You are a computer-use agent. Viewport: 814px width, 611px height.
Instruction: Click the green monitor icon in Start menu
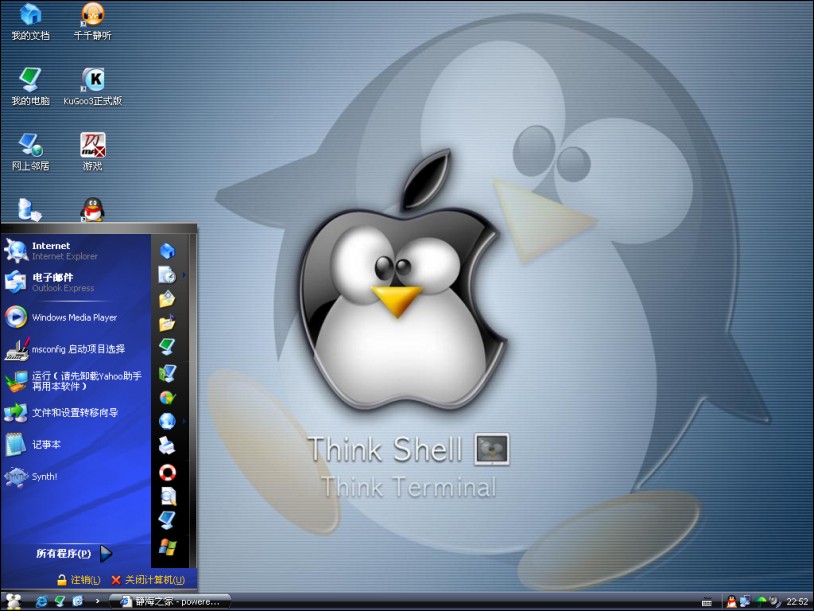coord(167,347)
